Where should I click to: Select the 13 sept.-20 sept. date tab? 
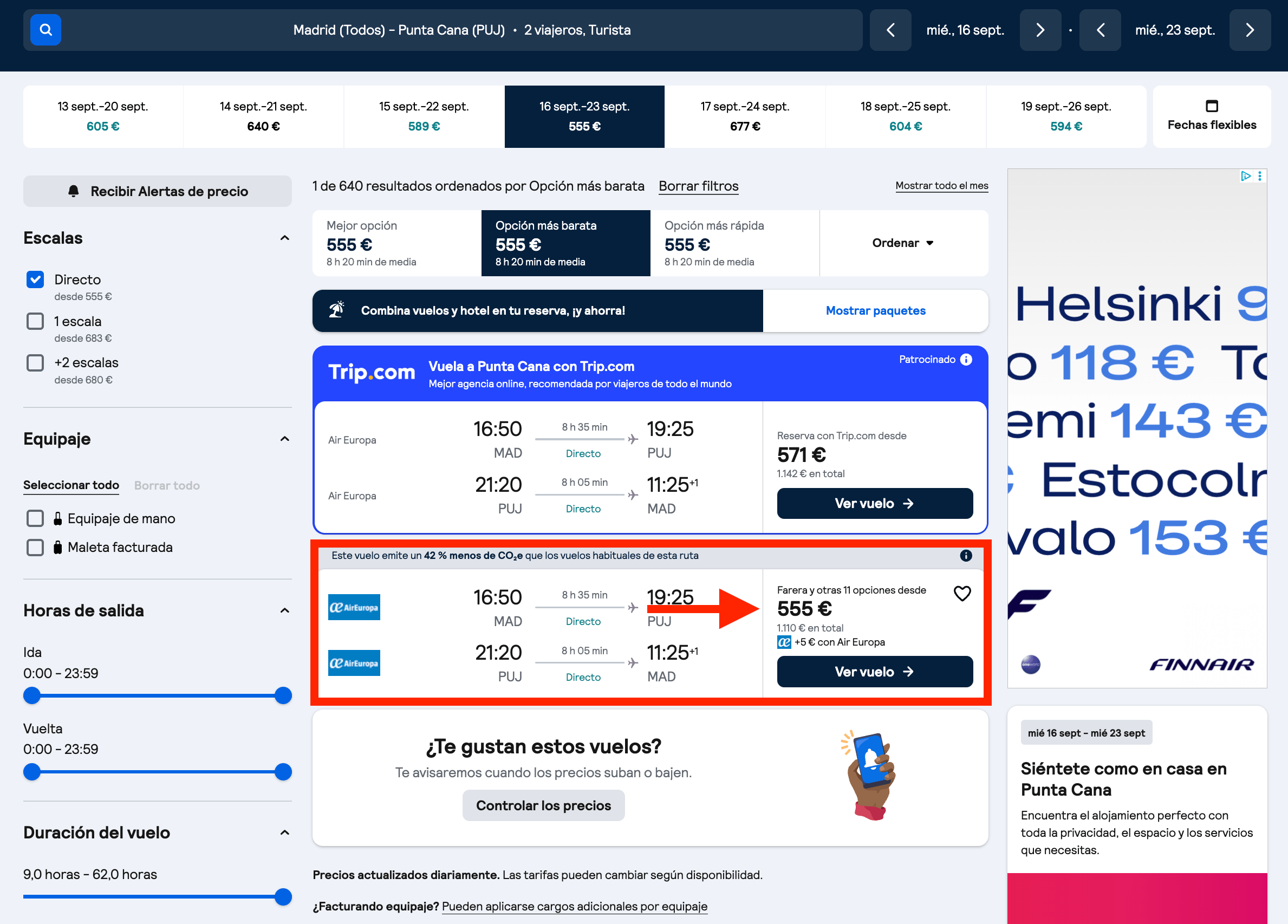[103, 116]
